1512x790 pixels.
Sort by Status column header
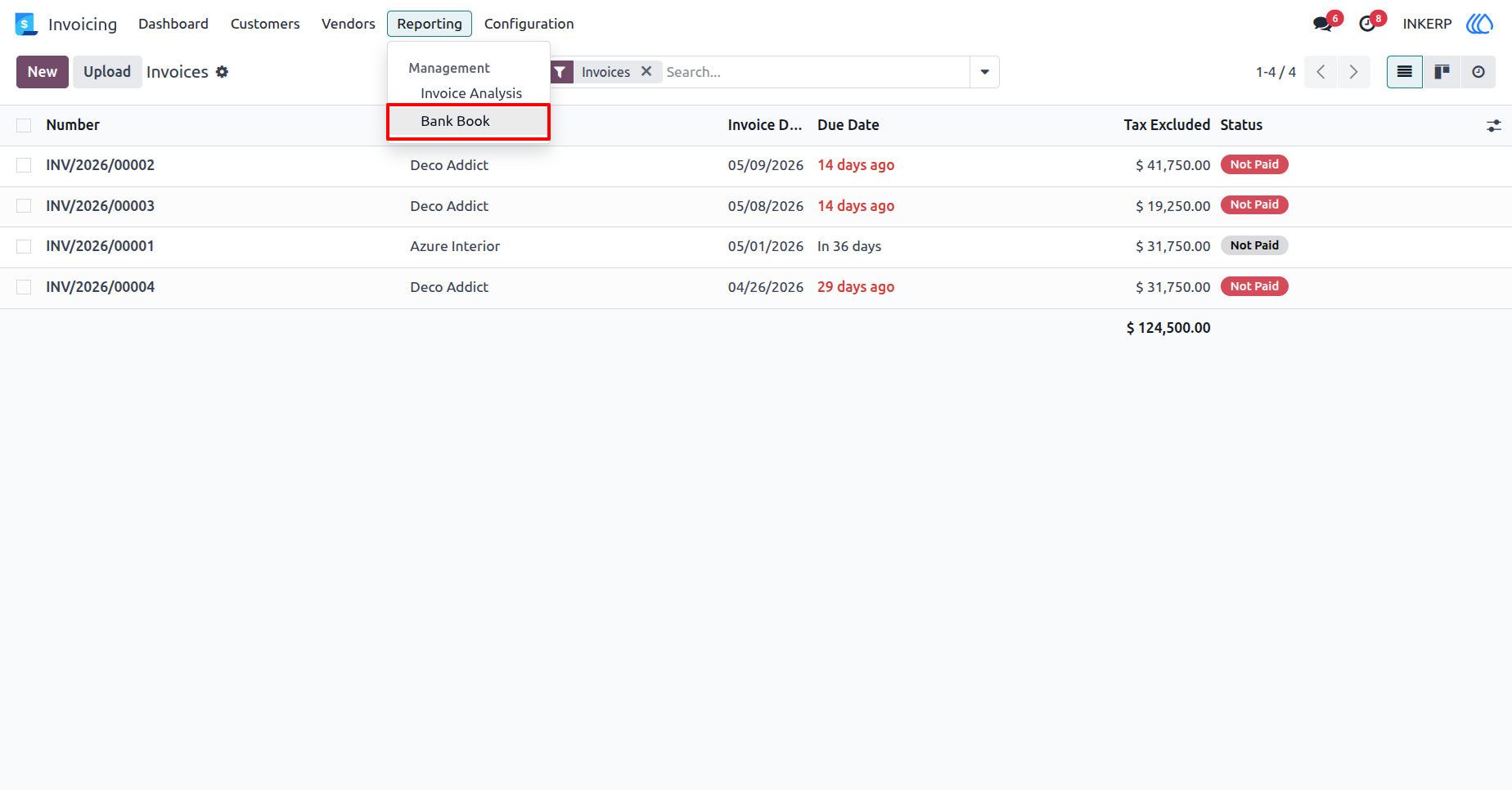point(1241,125)
